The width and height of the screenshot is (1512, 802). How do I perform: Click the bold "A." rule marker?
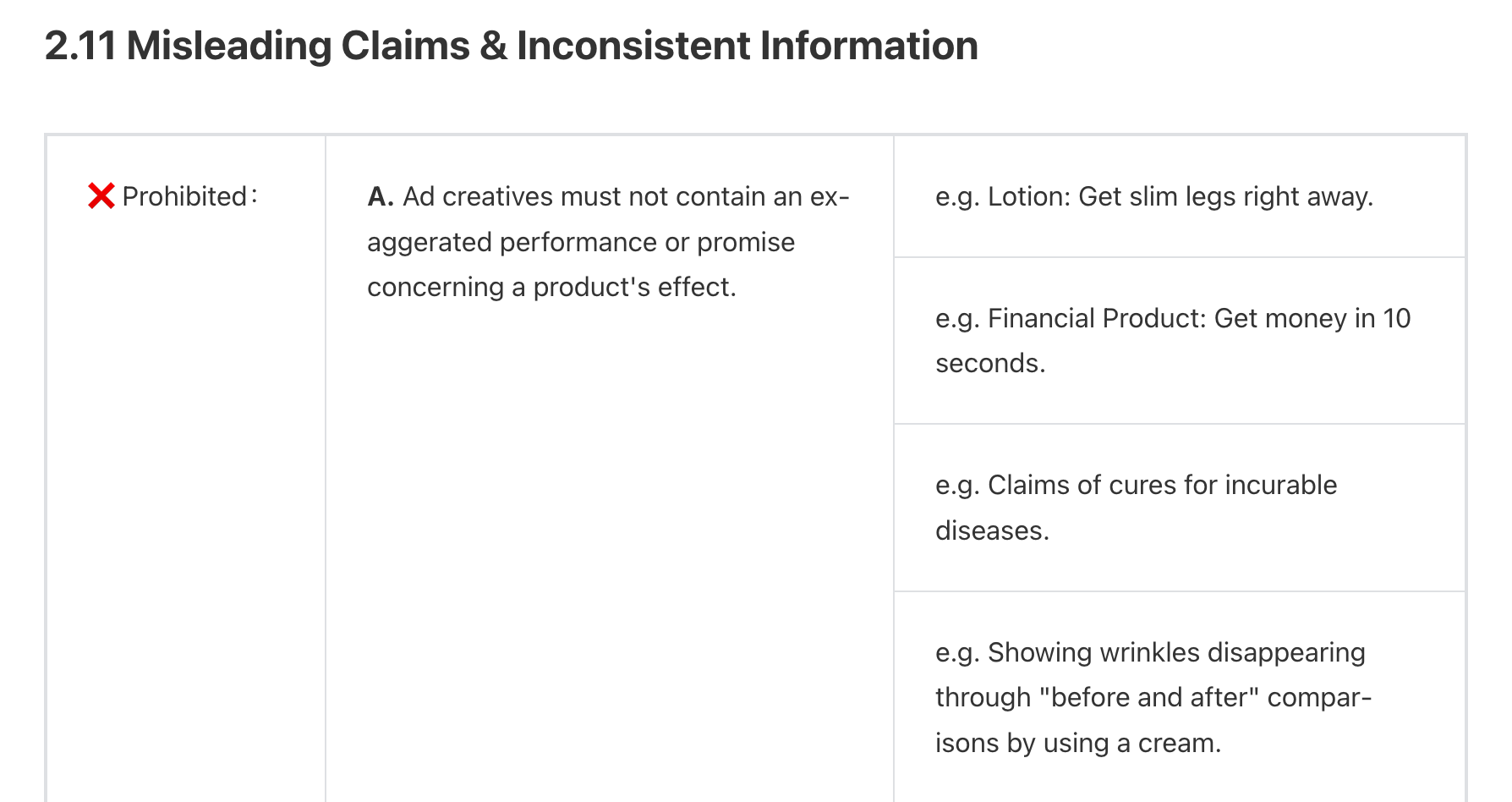click(381, 196)
